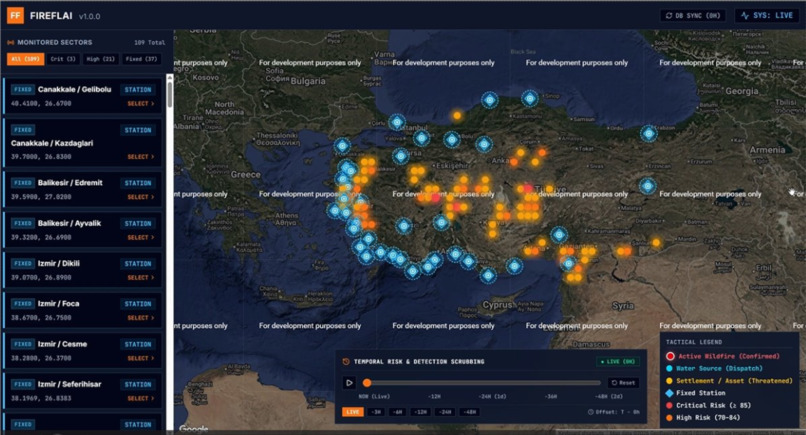
Task: Click the play button in the timeline panel
Action: coord(349,383)
